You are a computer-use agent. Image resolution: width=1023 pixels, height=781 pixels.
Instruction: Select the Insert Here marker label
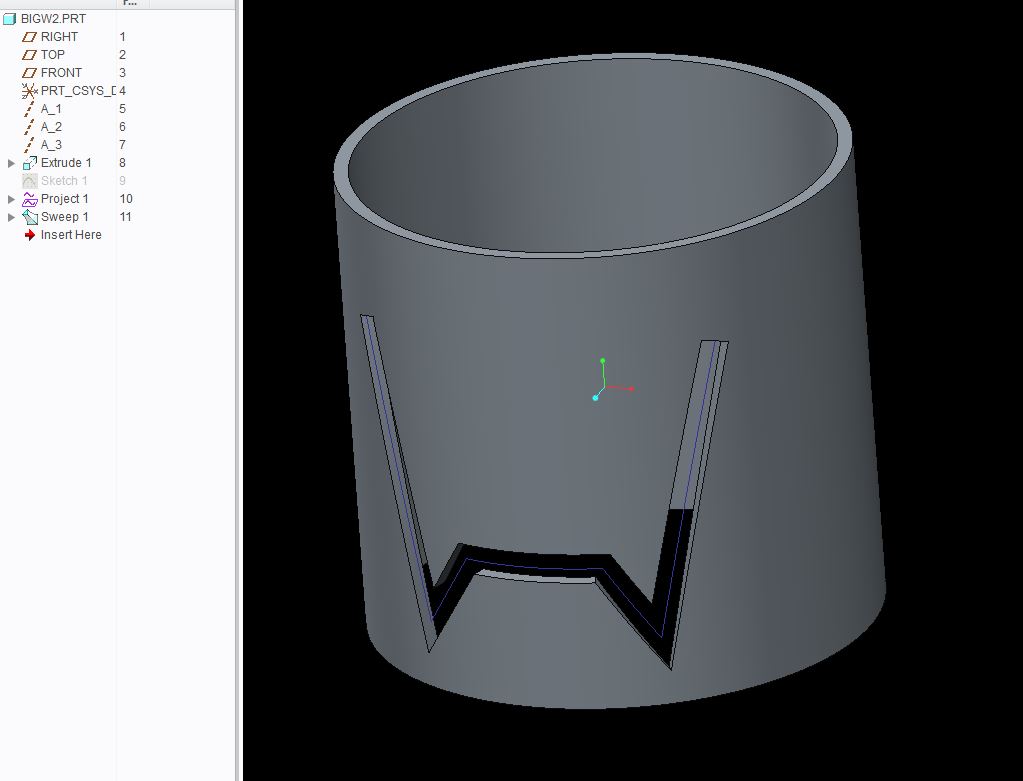[71, 235]
